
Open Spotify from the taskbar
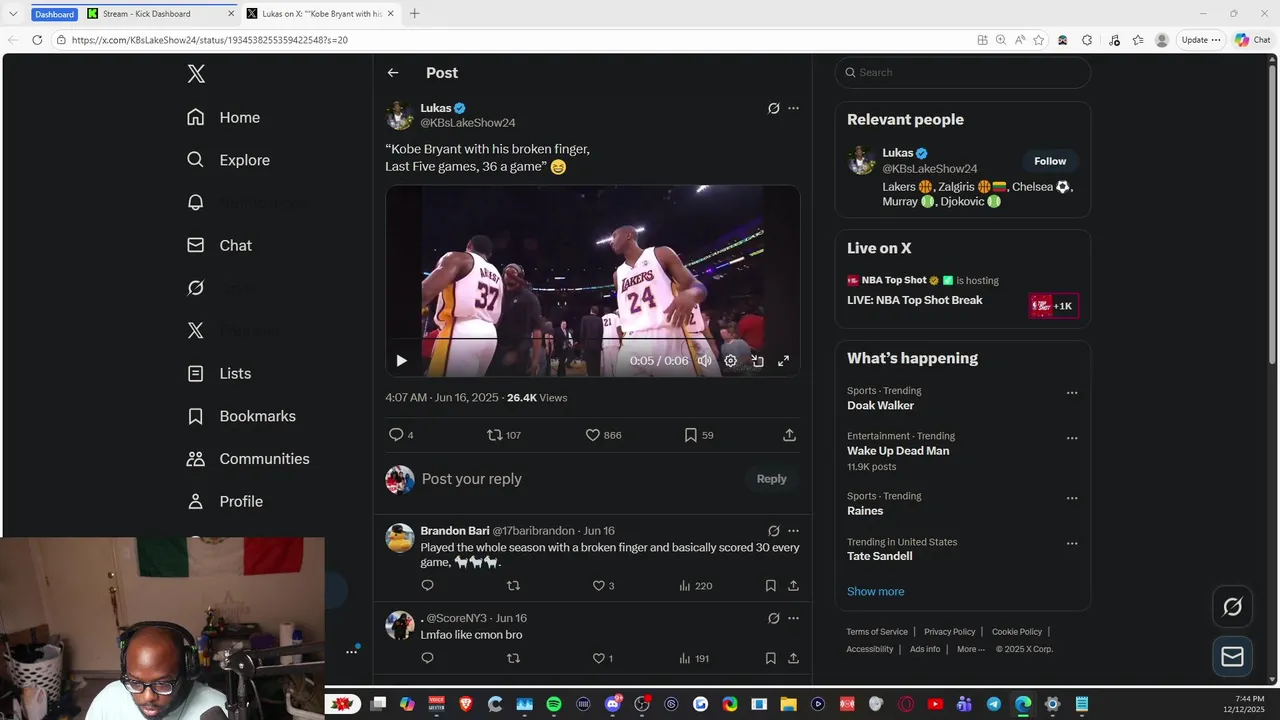click(554, 704)
